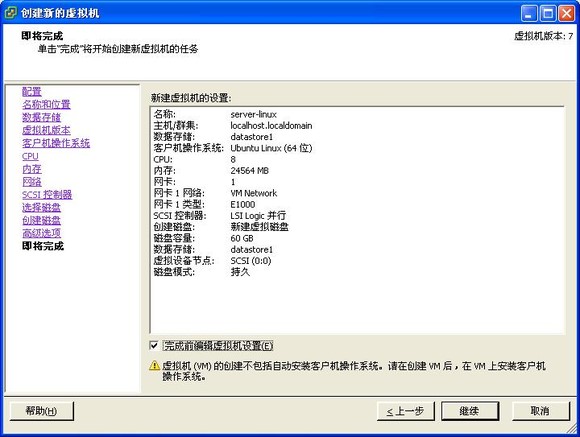Jump to the 高级选项 step
This screenshot has height=437, width=580.
[x=41, y=233]
